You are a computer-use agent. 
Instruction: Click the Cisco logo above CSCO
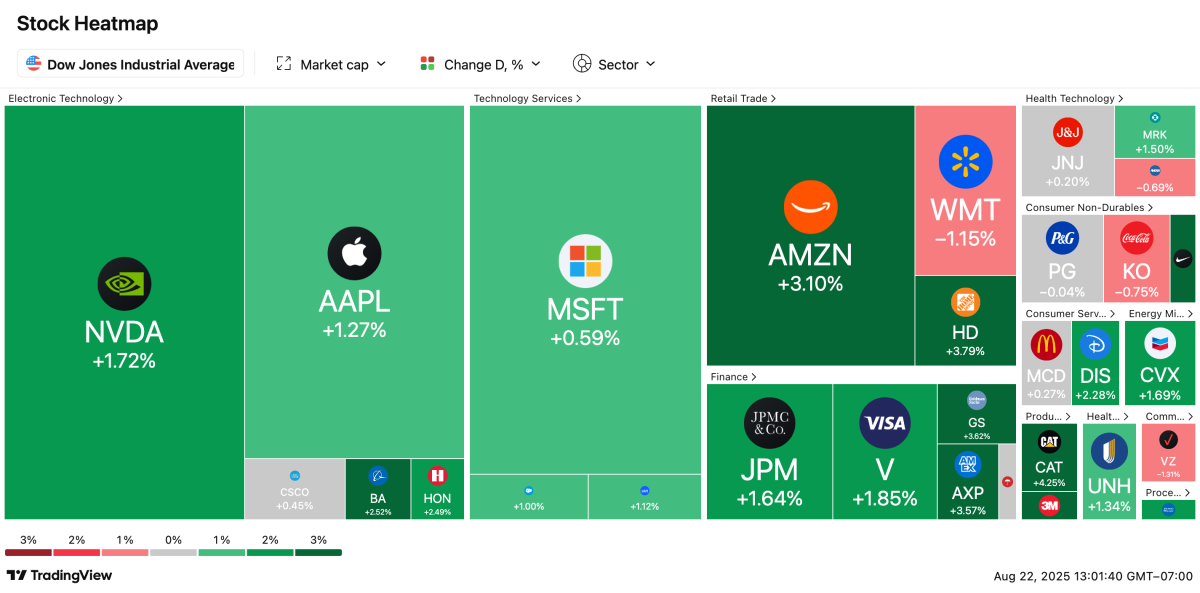[295, 475]
